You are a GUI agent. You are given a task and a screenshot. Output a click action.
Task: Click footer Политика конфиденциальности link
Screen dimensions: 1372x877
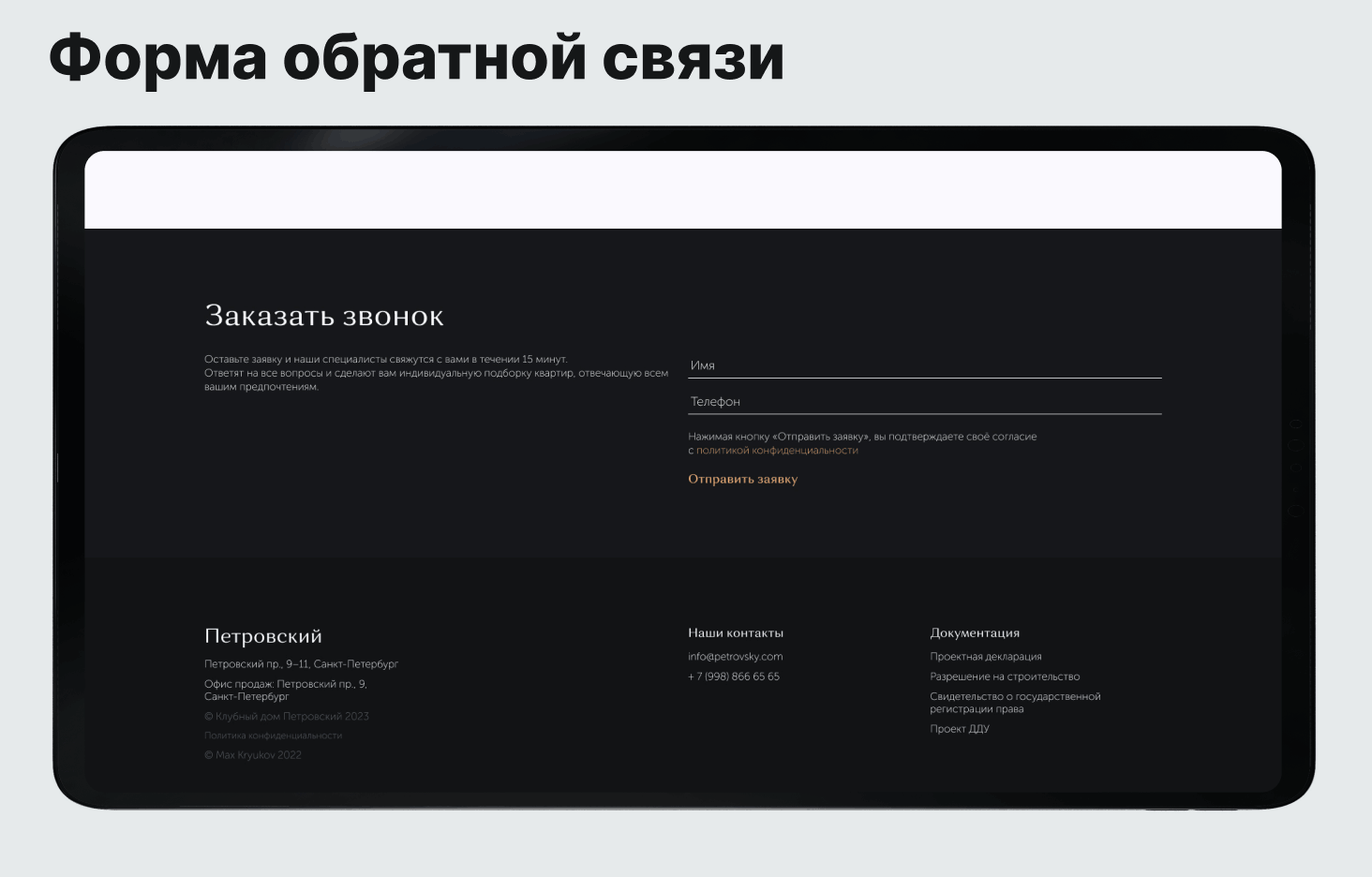pyautogui.click(x=273, y=736)
